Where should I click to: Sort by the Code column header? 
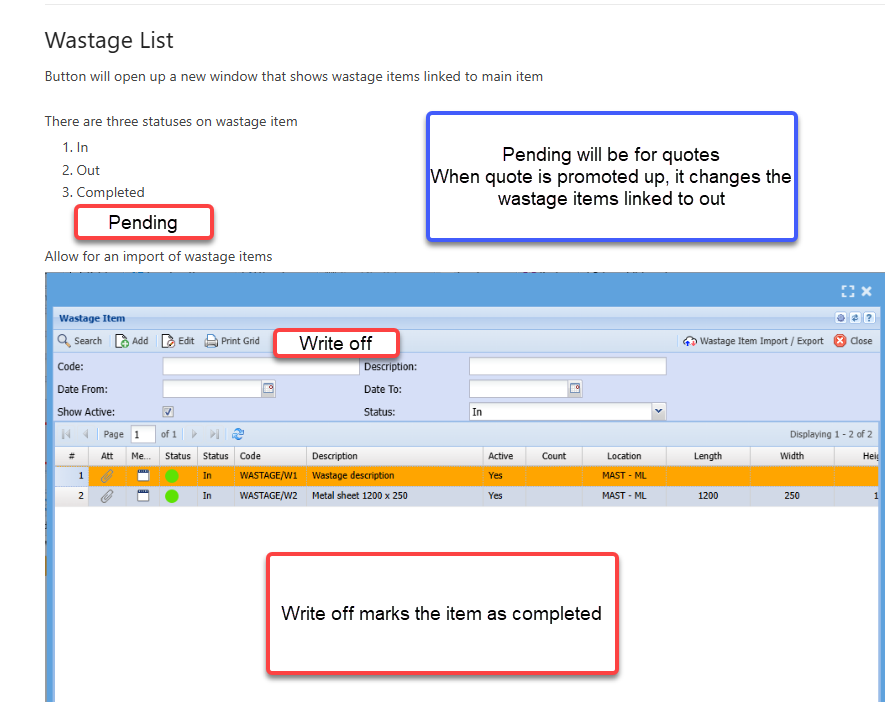pyautogui.click(x=270, y=456)
